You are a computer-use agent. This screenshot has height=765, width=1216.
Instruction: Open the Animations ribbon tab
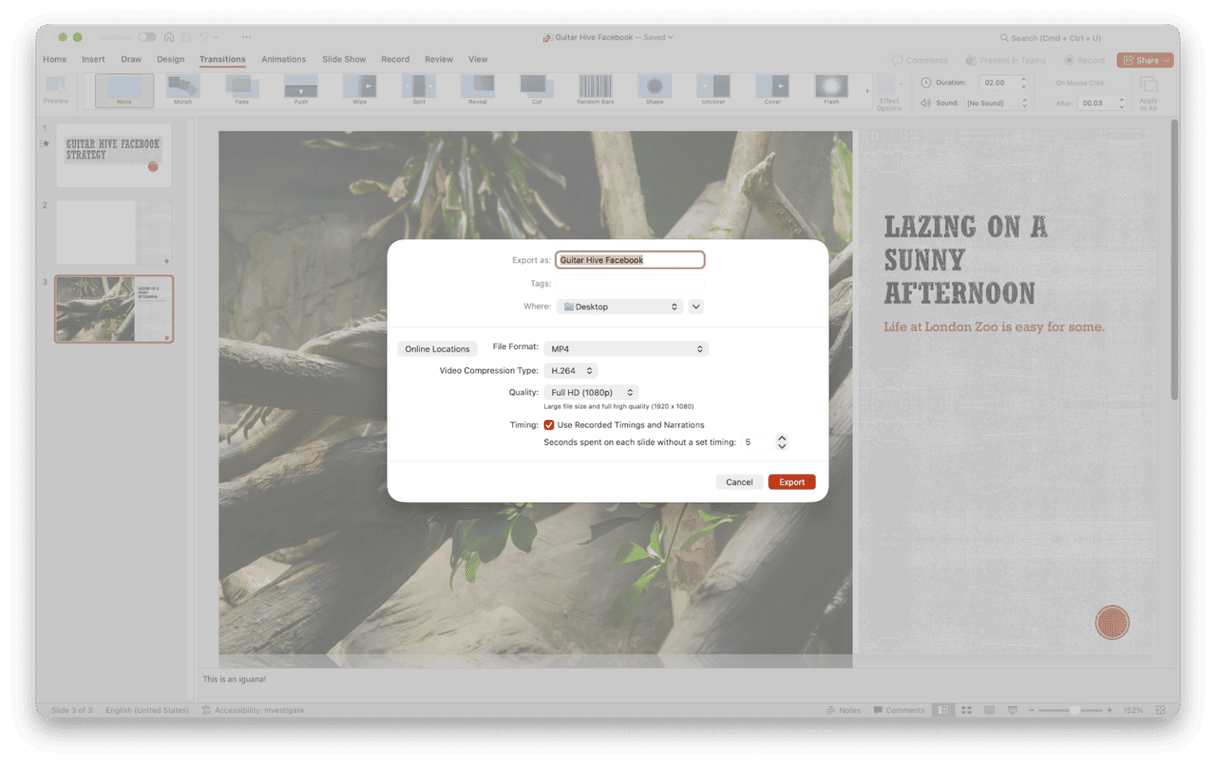tap(283, 59)
